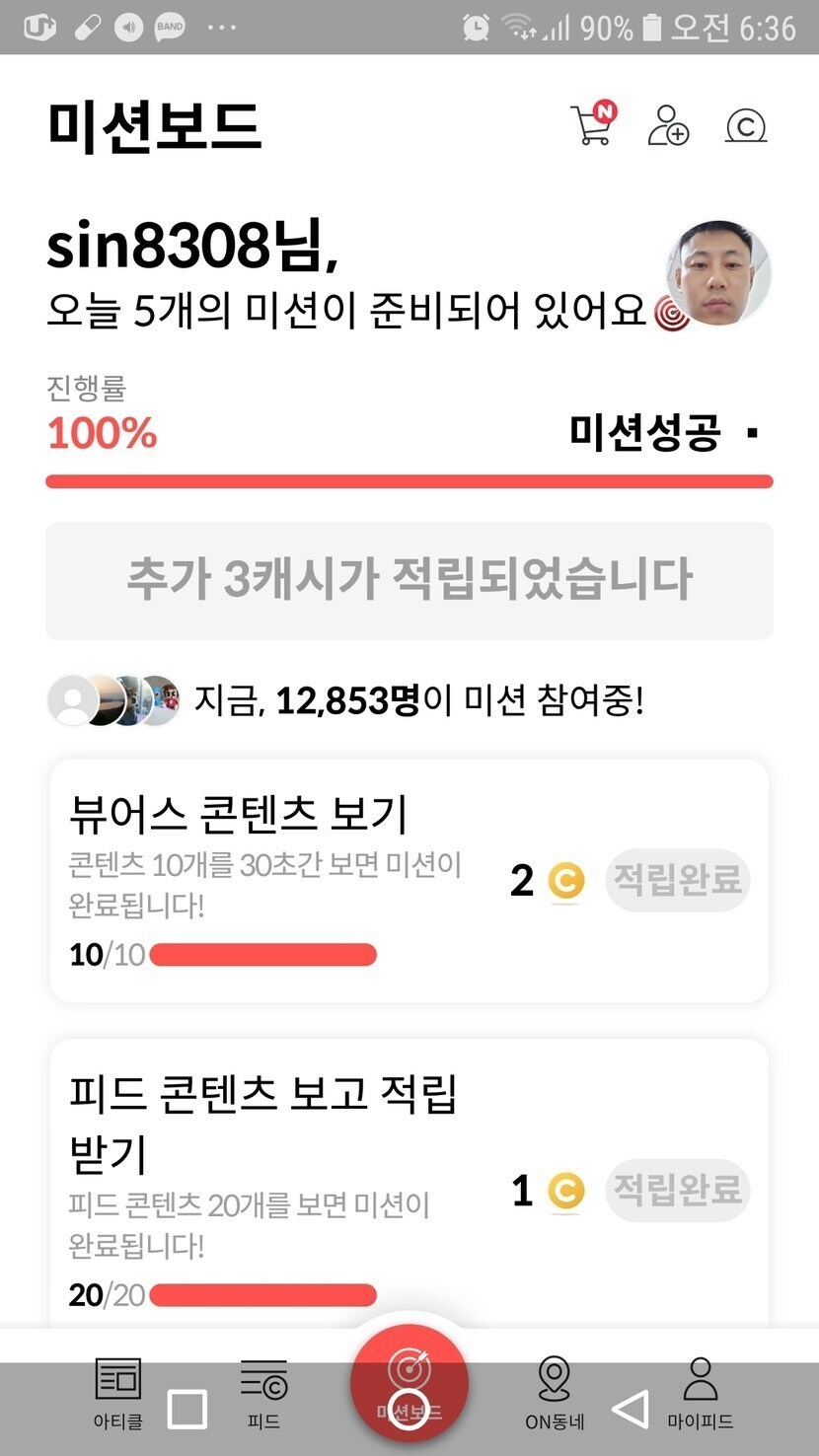Tap 적립완료 button for 뷰어스 콘텐츠 보기

pos(677,879)
